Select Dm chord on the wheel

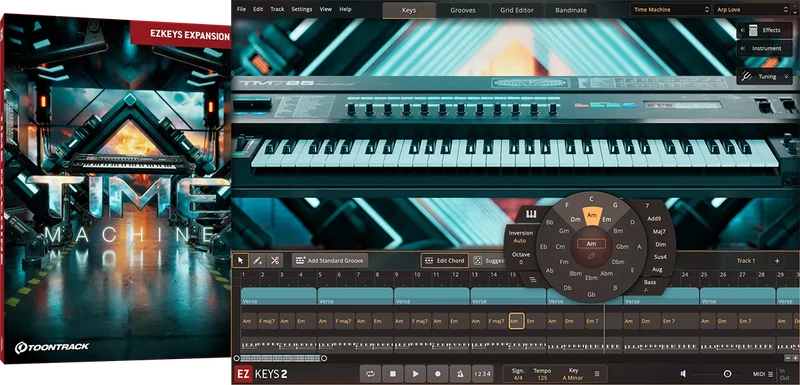[576, 219]
